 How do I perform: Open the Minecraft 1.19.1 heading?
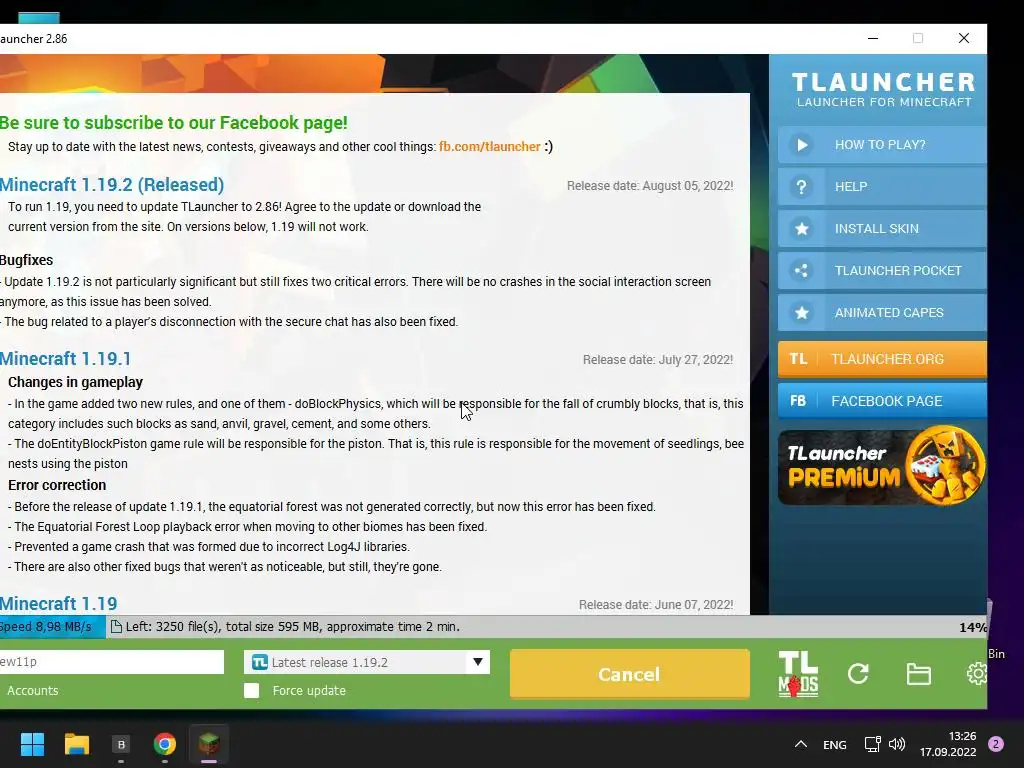[x=65, y=359]
